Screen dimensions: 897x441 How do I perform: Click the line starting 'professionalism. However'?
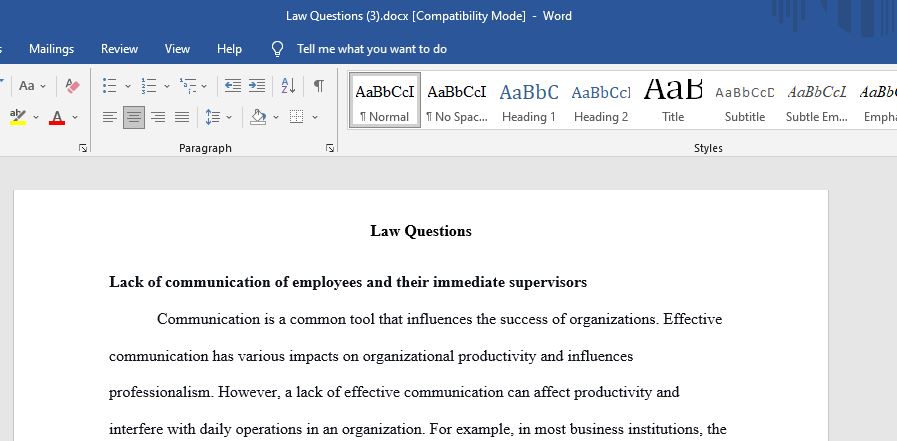(x=394, y=392)
